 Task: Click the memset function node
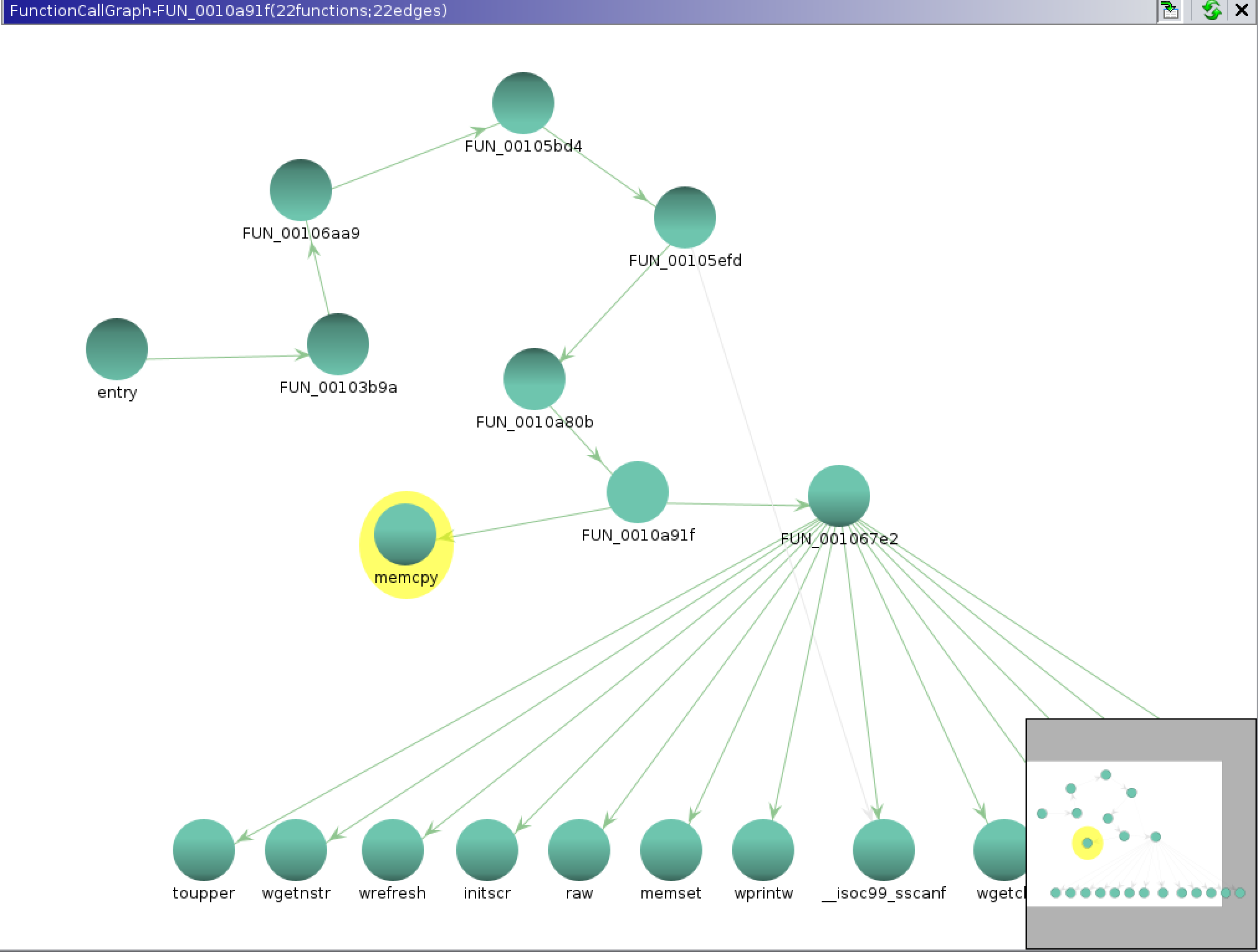click(671, 850)
